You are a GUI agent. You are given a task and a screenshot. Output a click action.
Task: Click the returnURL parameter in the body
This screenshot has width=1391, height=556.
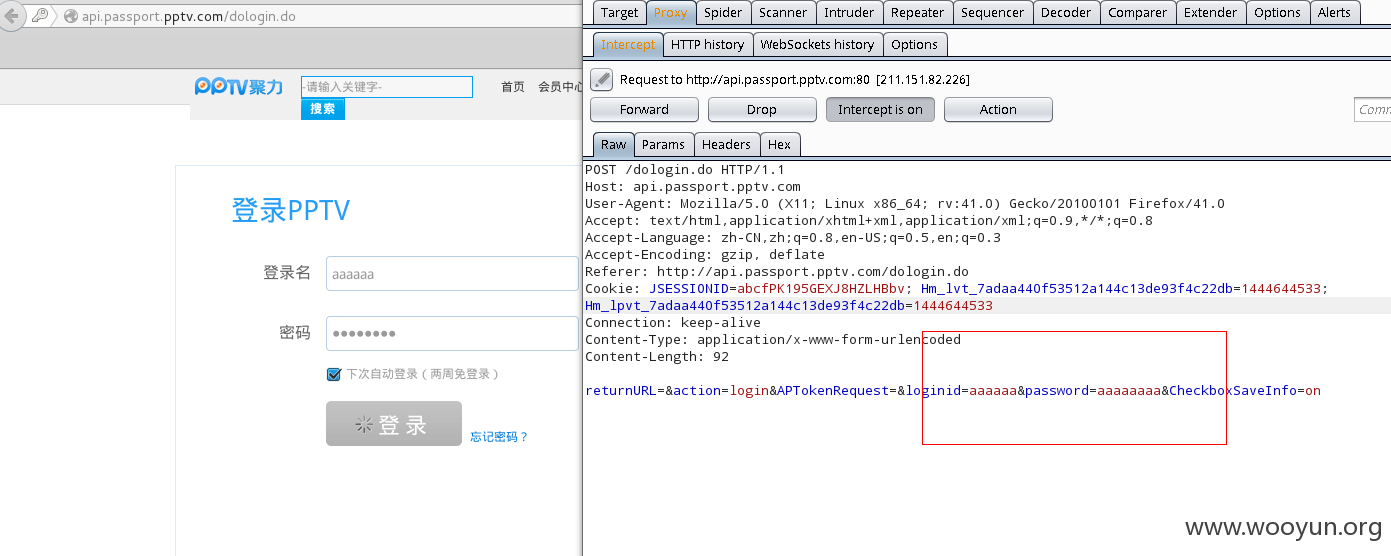(621, 391)
